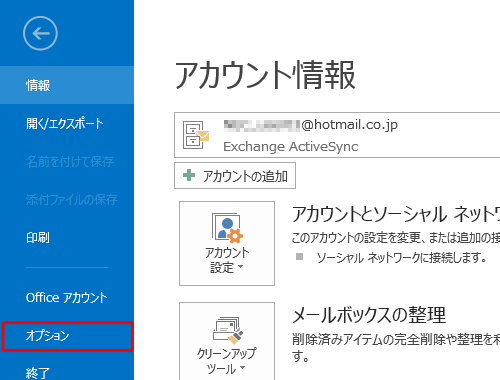This screenshot has width=500, height=380.
Task: Click the アカウントの追加 button
Action: (x=235, y=176)
